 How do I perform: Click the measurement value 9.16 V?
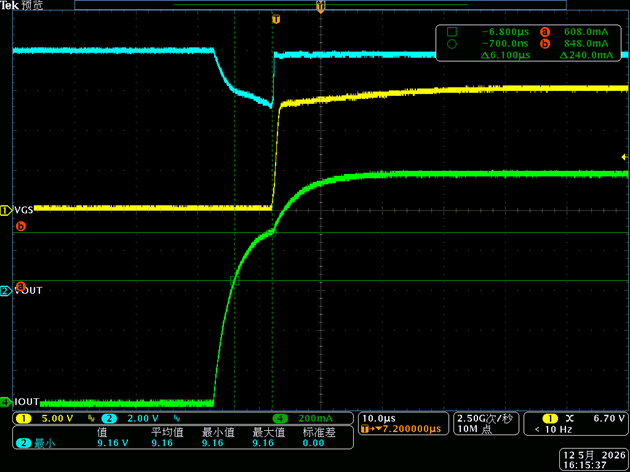[113, 443]
